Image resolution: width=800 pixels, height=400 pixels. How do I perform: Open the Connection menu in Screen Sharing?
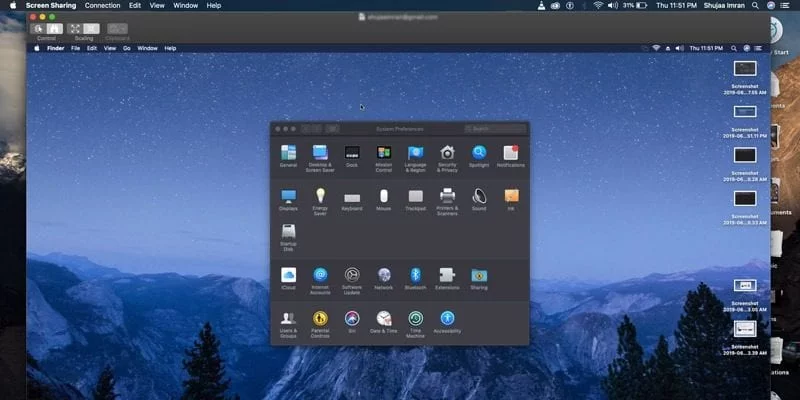pyautogui.click(x=102, y=5)
